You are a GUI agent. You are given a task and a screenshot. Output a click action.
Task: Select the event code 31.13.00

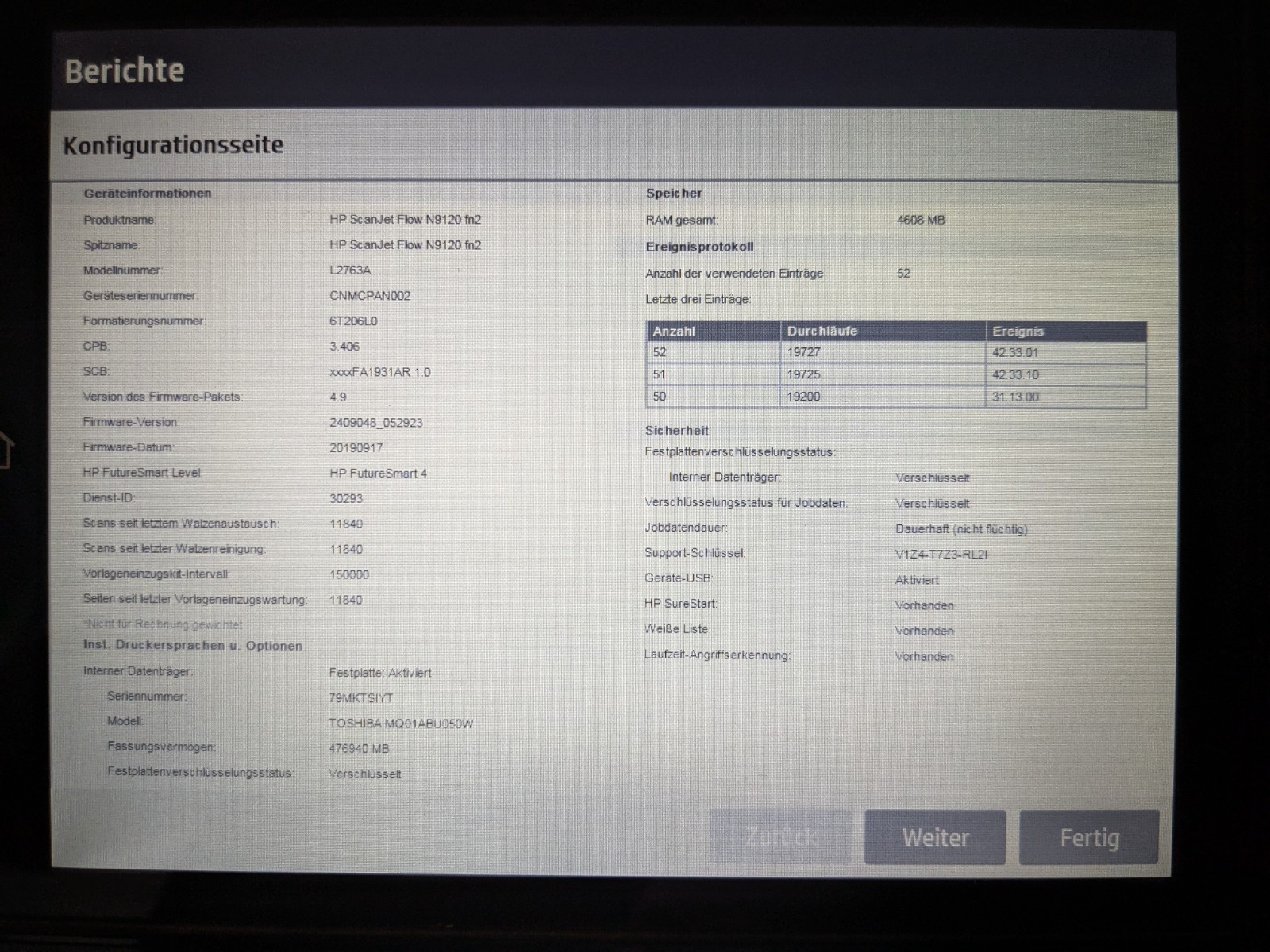click(1015, 397)
